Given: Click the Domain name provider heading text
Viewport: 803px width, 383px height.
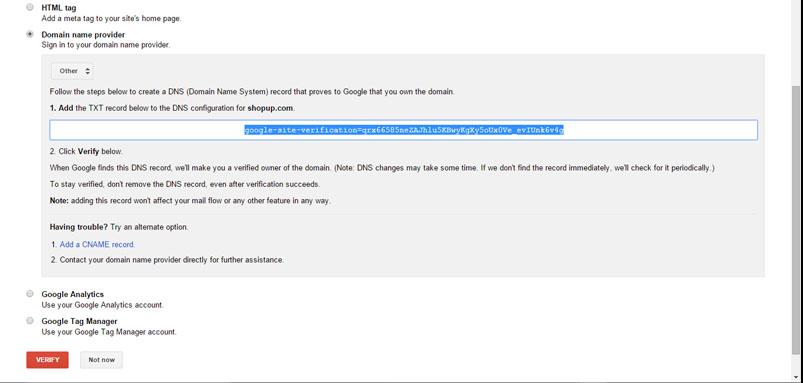Looking at the screenshot, I should (x=83, y=35).
